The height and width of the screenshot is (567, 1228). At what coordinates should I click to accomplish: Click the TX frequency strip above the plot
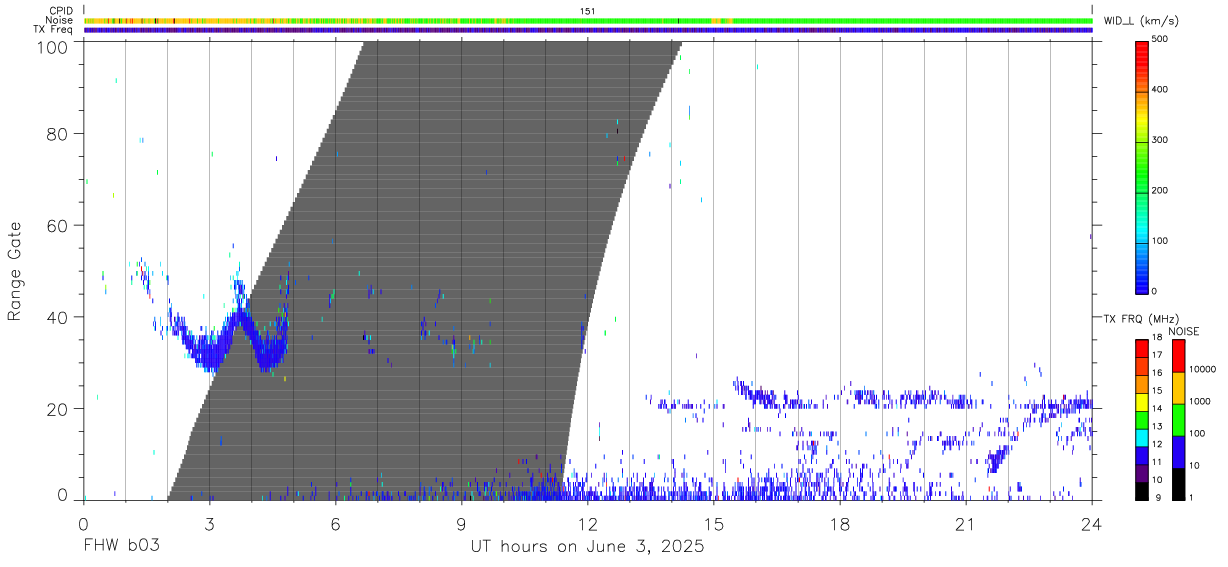[x=588, y=30]
